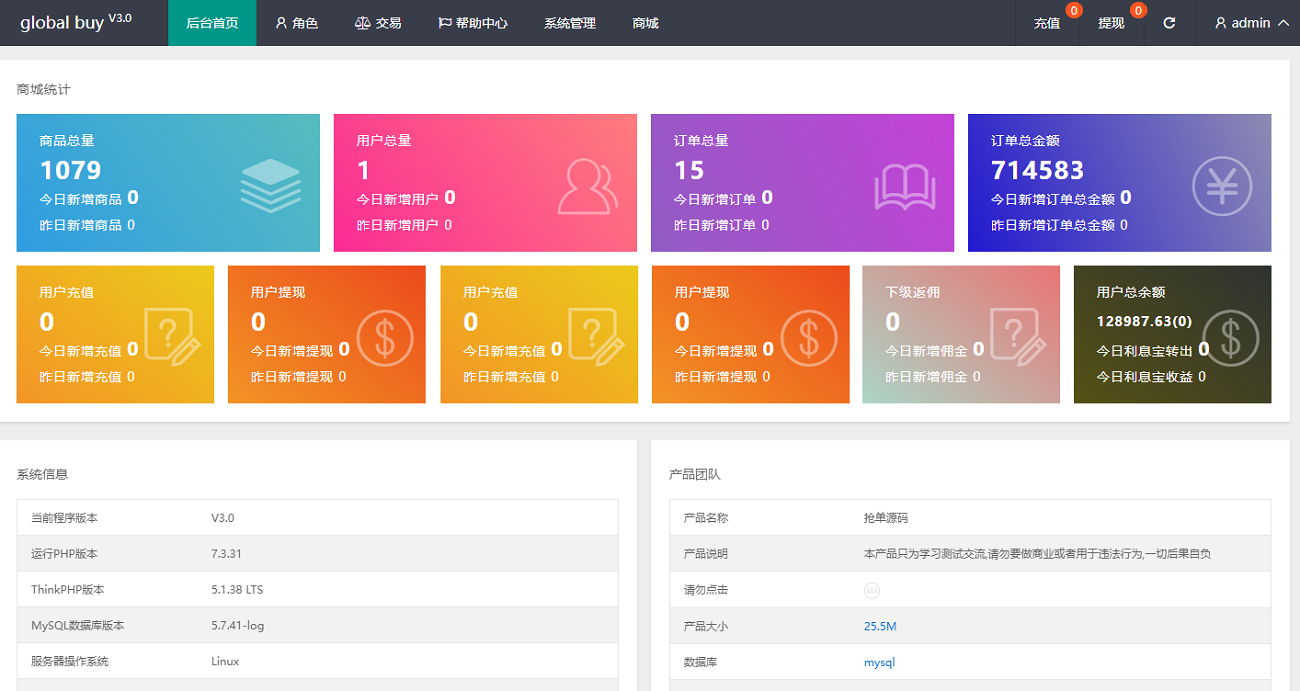Click the refresh icon in top bar

[x=1169, y=23]
